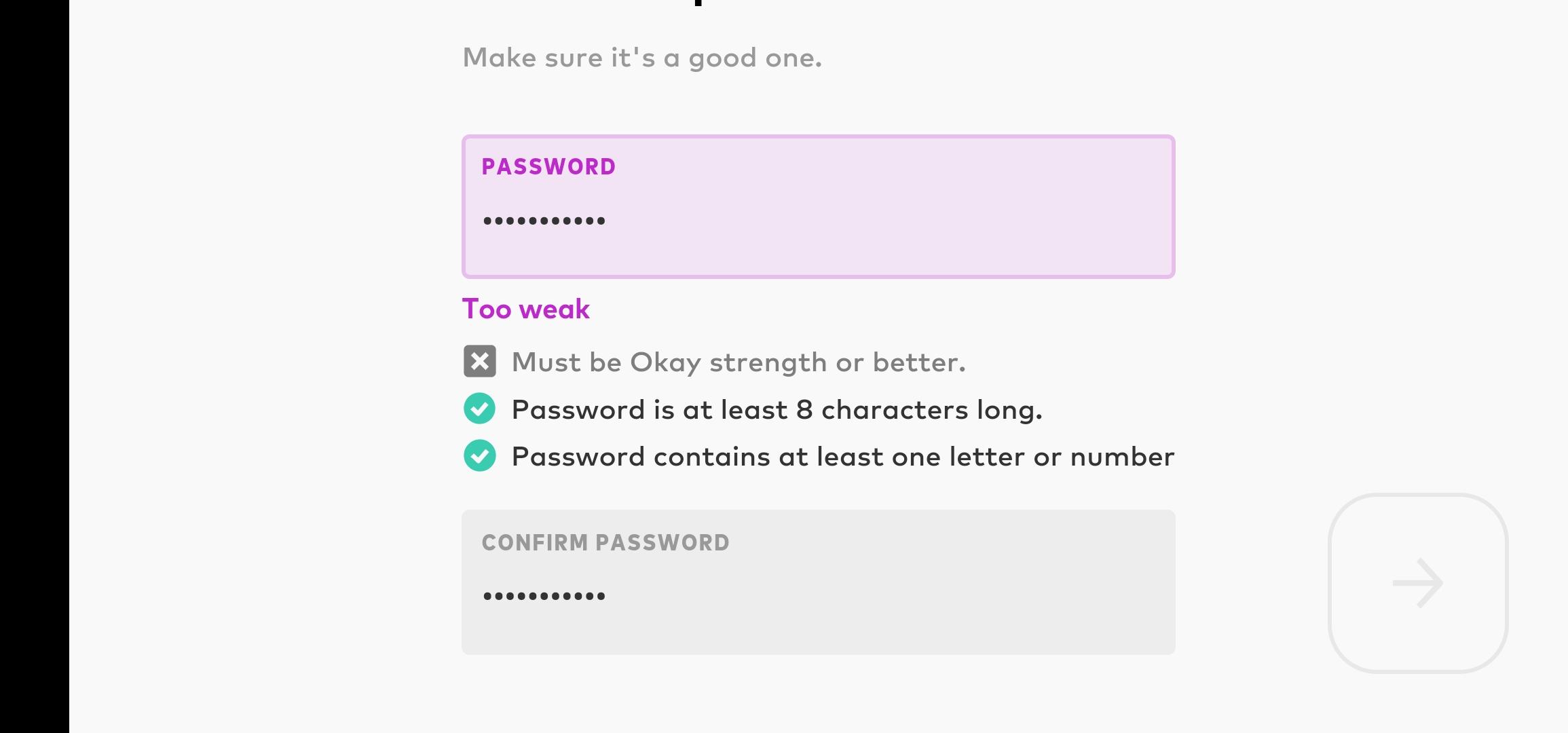Click the green check beside 8 characters rule
The height and width of the screenshot is (733, 1568).
480,409
